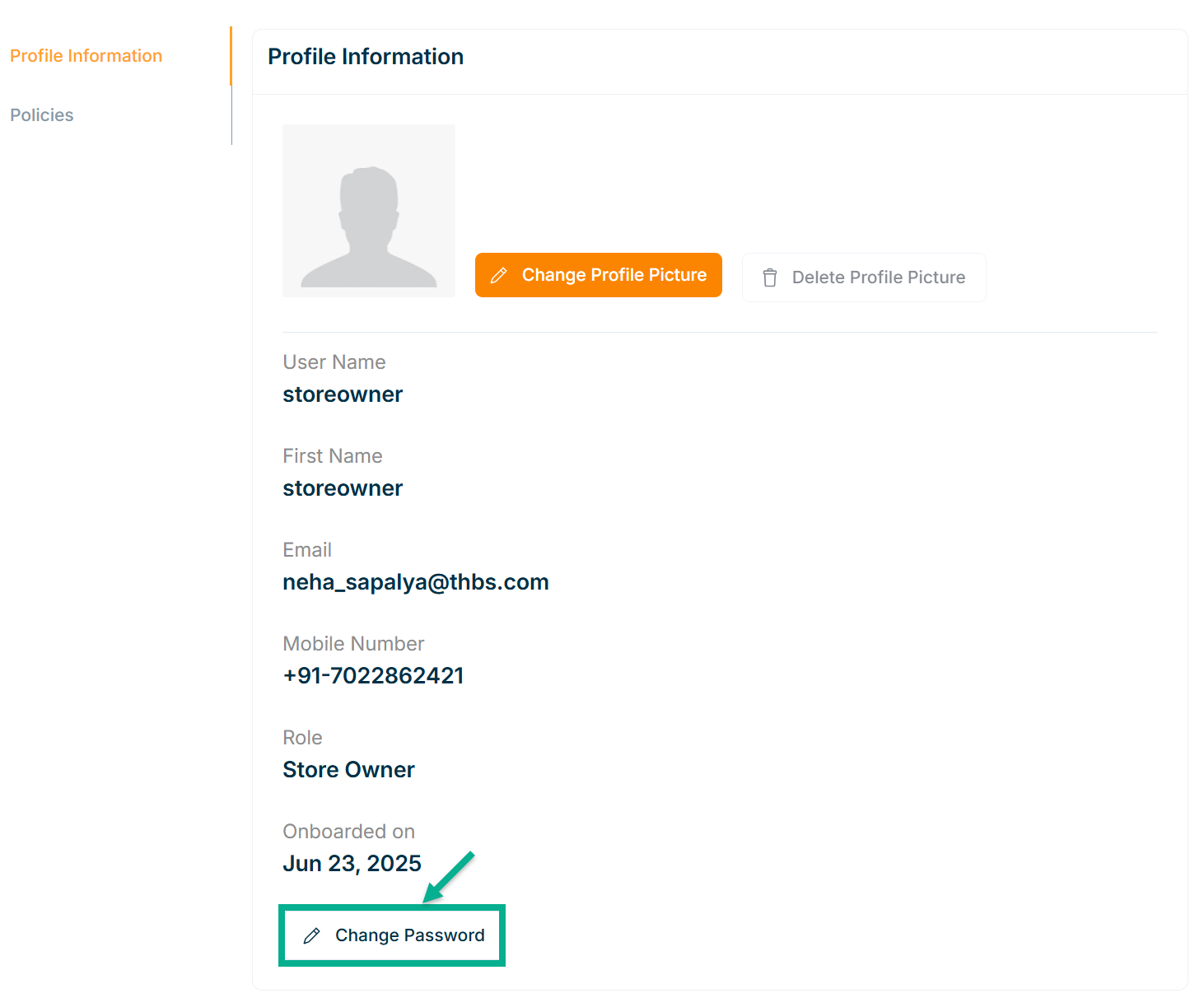1204x998 pixels.
Task: Click the onboarded date Jun 23, 2025
Action: [x=352, y=864]
